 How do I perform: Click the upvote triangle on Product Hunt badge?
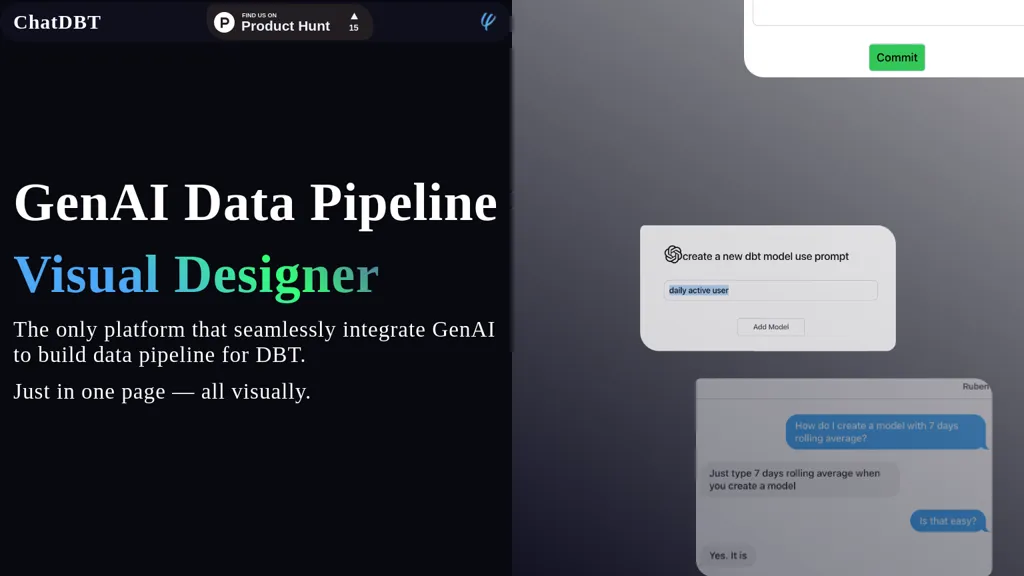click(x=353, y=16)
